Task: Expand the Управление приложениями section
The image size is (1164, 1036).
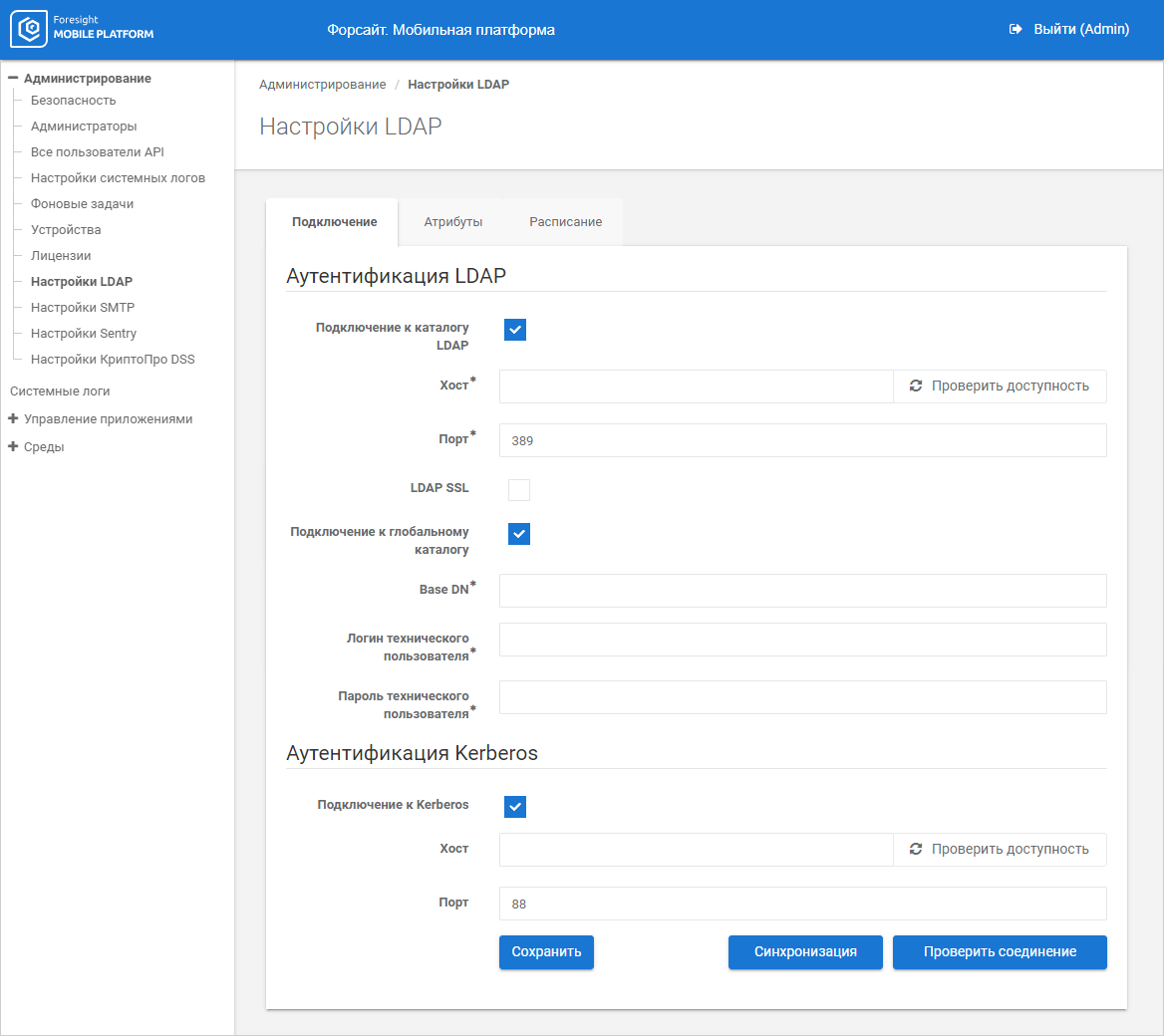Action: click(x=14, y=419)
